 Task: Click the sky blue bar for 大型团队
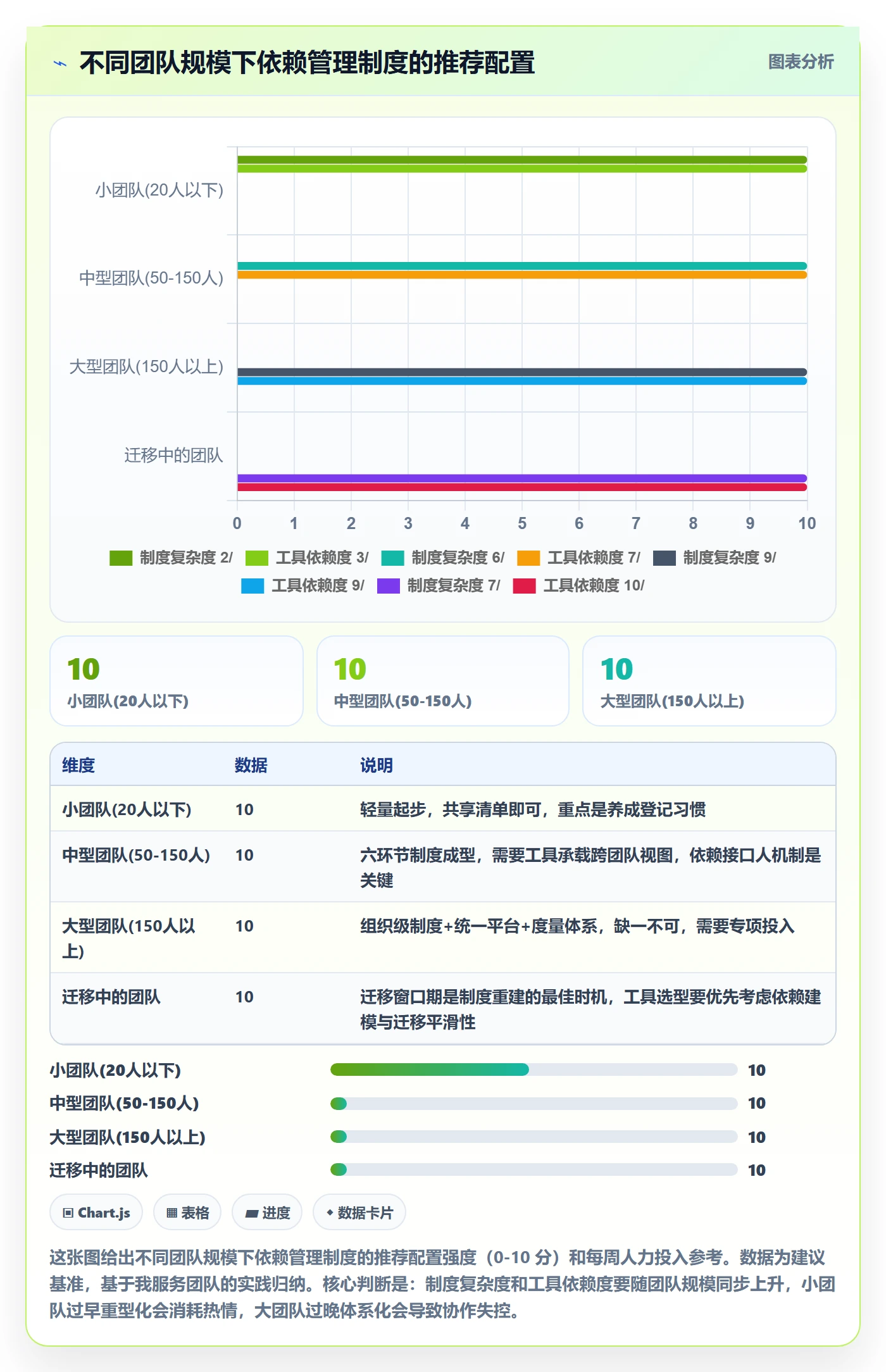tap(522, 381)
